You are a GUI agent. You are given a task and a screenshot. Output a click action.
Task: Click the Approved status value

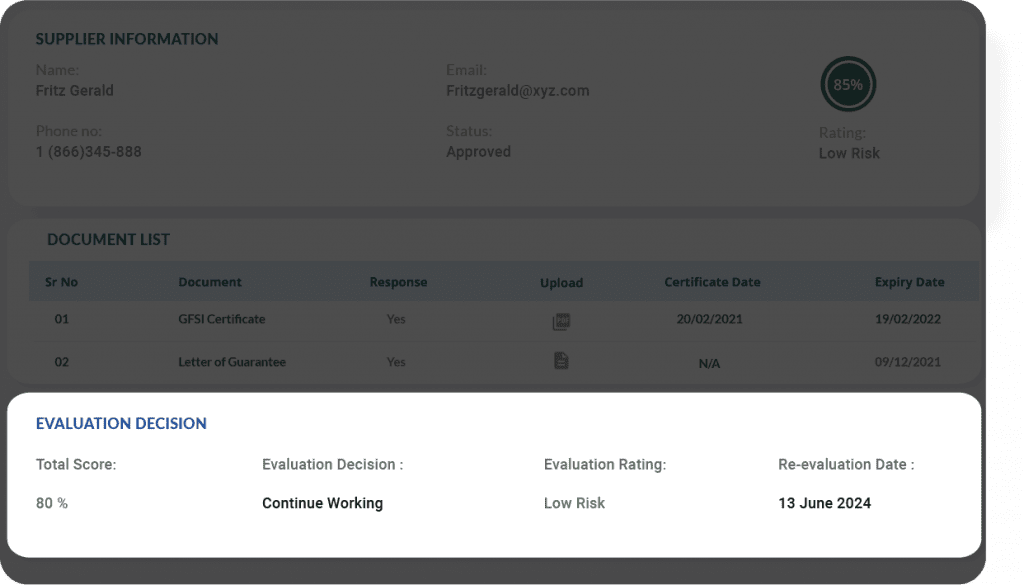pyautogui.click(x=478, y=152)
